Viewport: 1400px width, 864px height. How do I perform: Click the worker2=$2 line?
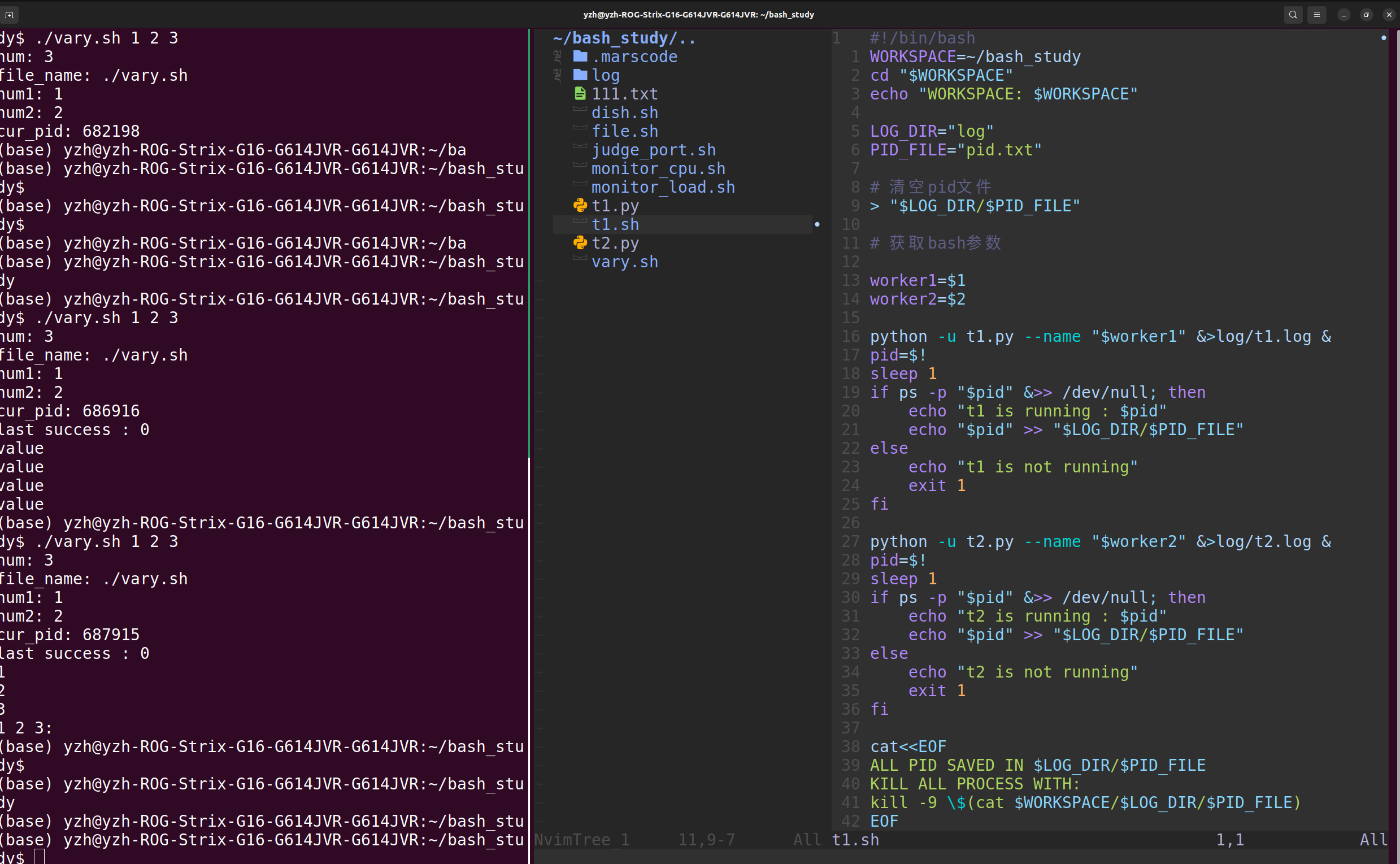[918, 299]
